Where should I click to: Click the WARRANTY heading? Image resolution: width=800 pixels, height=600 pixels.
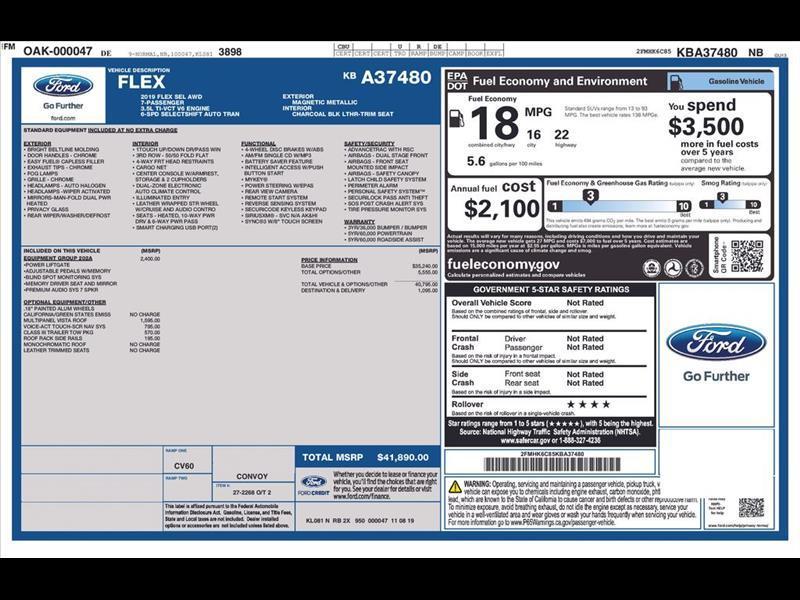359,222
